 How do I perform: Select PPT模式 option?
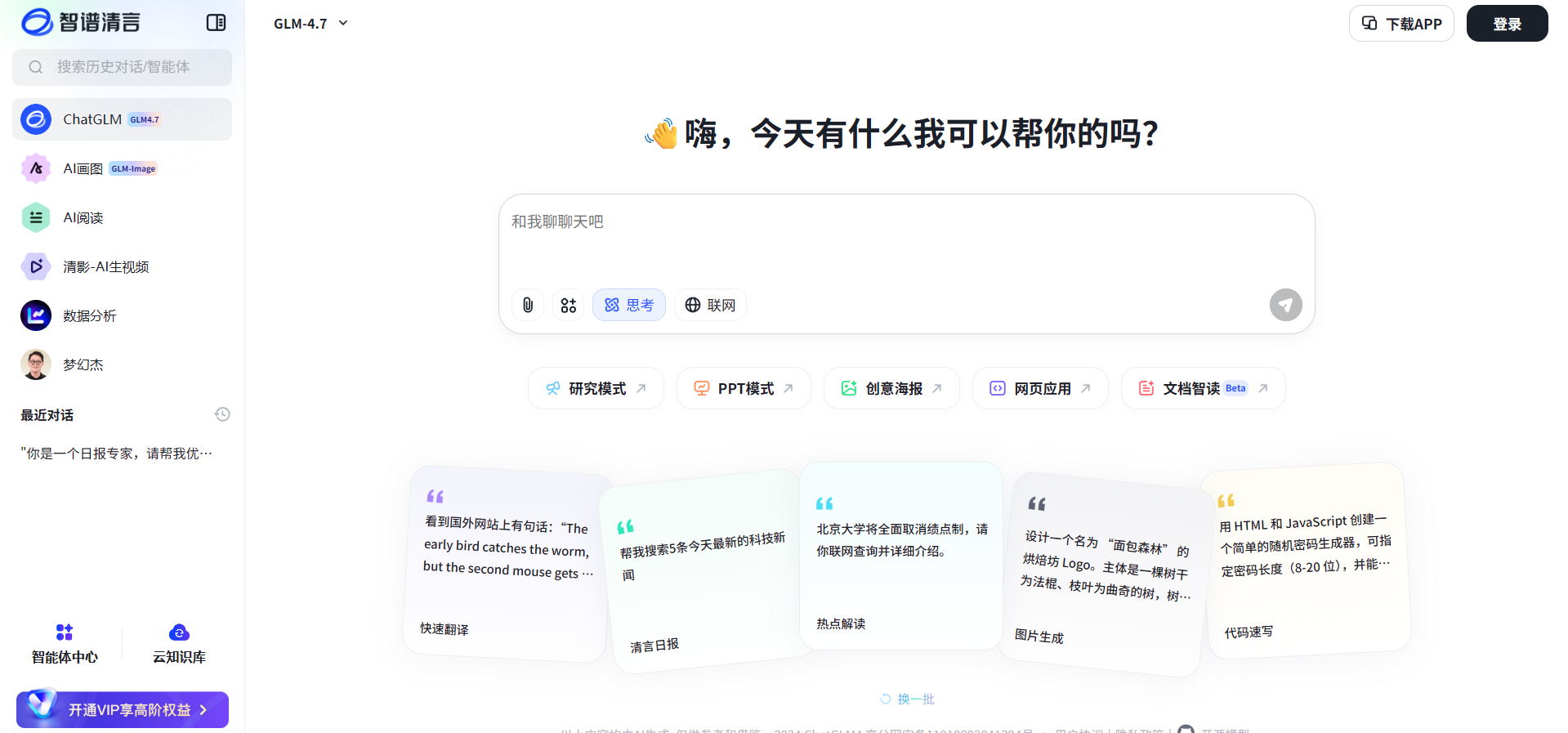pyautogui.click(x=744, y=388)
